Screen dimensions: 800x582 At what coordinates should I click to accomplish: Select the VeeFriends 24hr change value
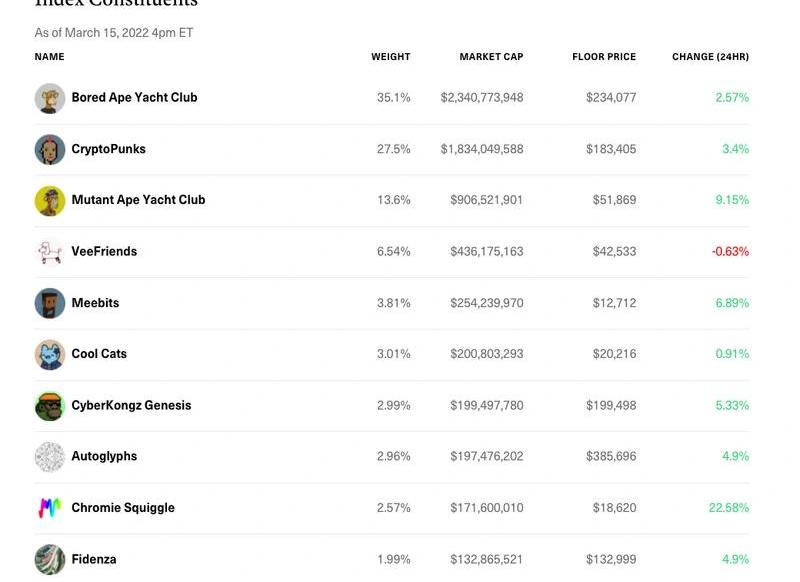tap(730, 252)
